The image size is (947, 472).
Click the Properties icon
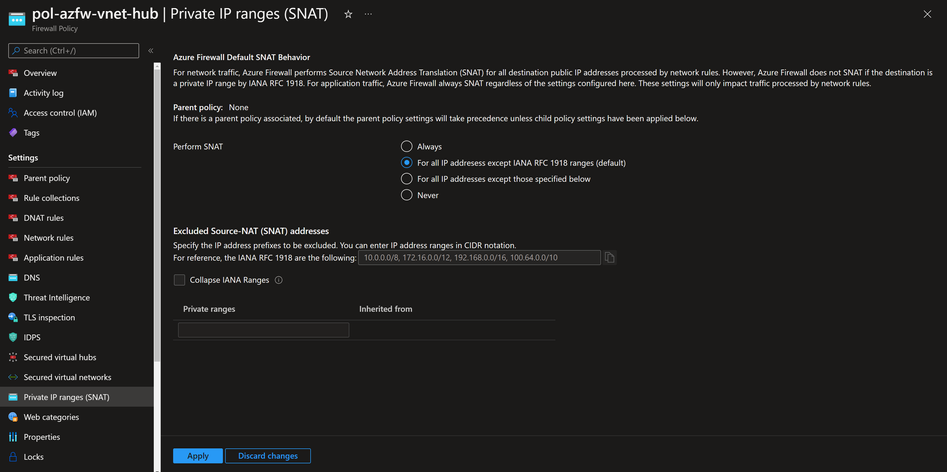tap(13, 437)
